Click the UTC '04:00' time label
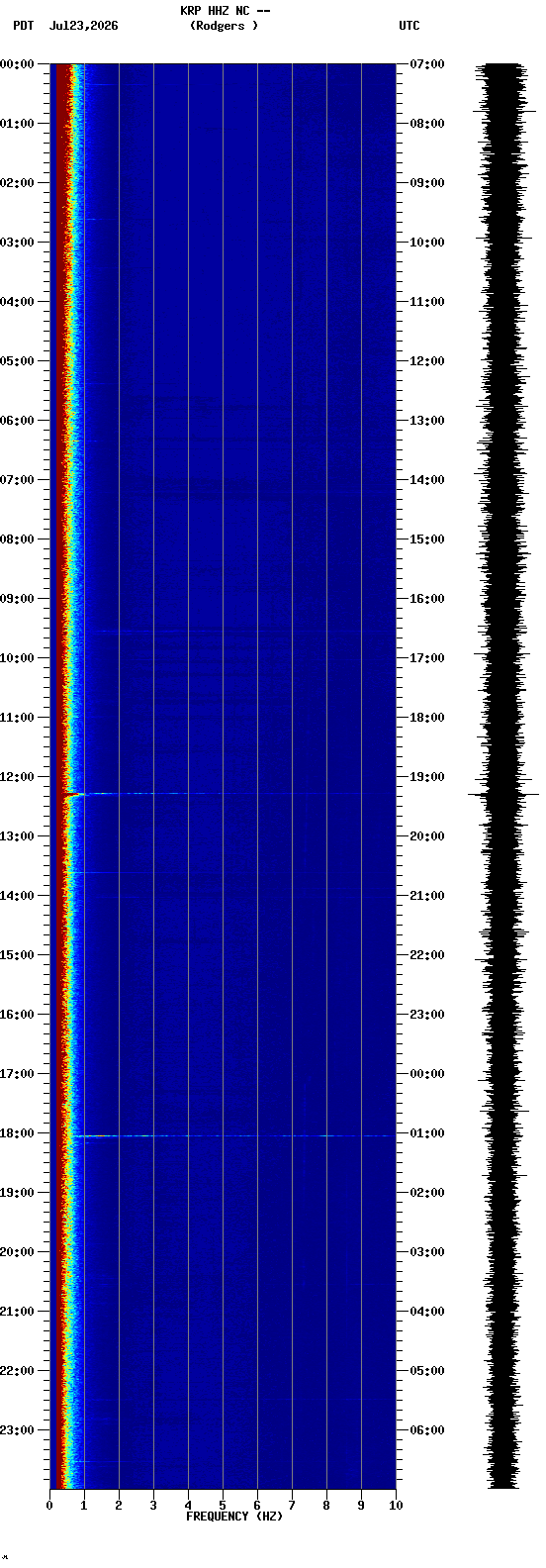 click(x=427, y=1312)
